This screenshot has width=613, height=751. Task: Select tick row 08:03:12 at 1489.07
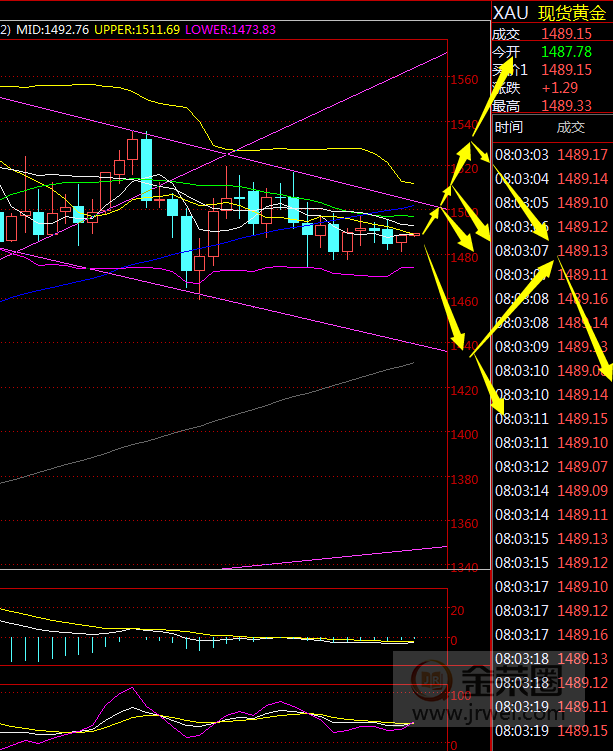551,466
